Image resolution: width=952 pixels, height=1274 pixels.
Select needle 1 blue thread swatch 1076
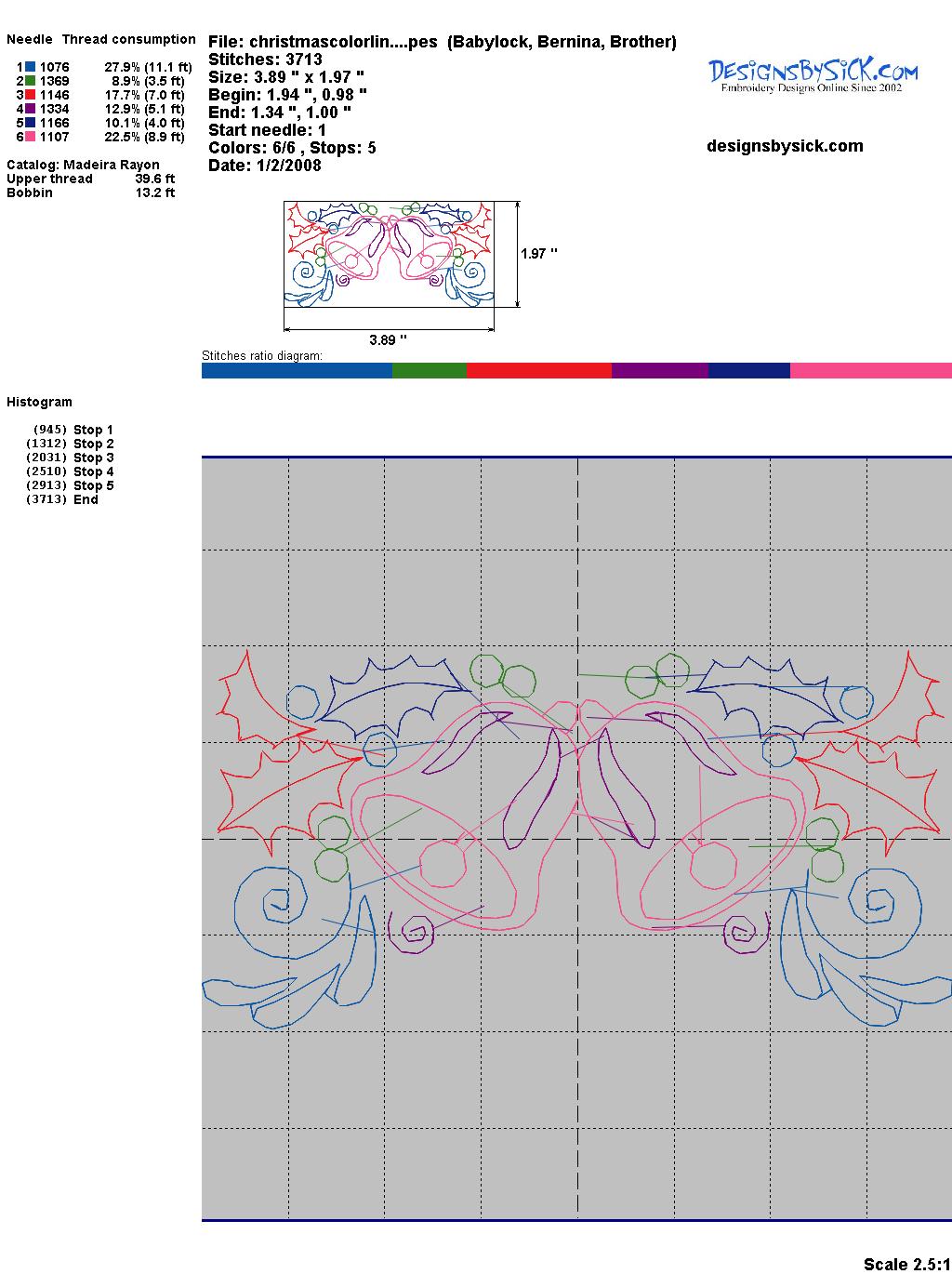click(x=31, y=67)
